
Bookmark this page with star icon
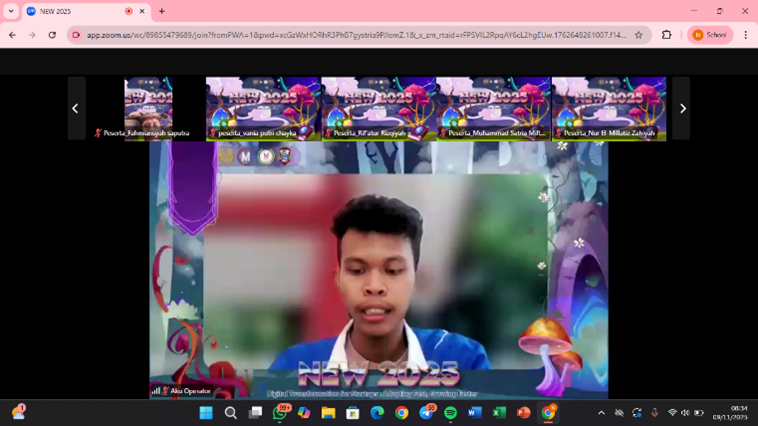(x=638, y=35)
